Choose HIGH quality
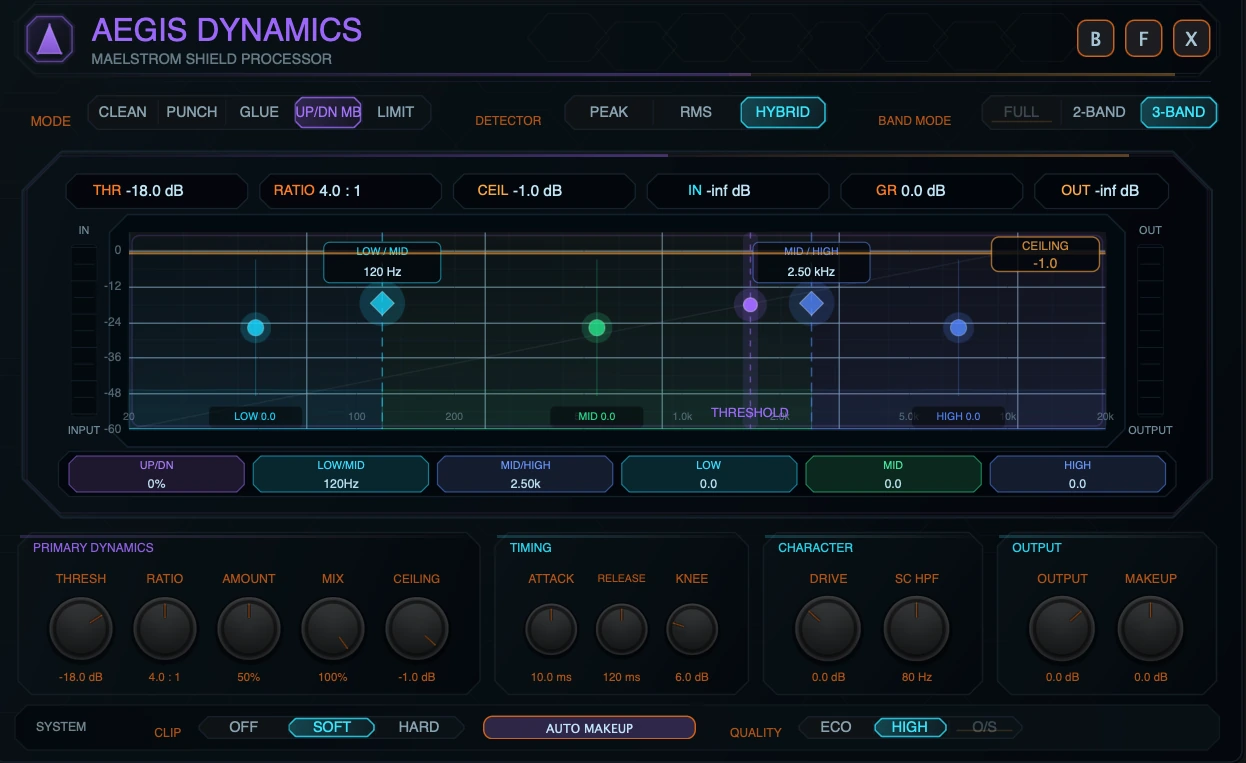The height and width of the screenshot is (763, 1246). (x=910, y=727)
